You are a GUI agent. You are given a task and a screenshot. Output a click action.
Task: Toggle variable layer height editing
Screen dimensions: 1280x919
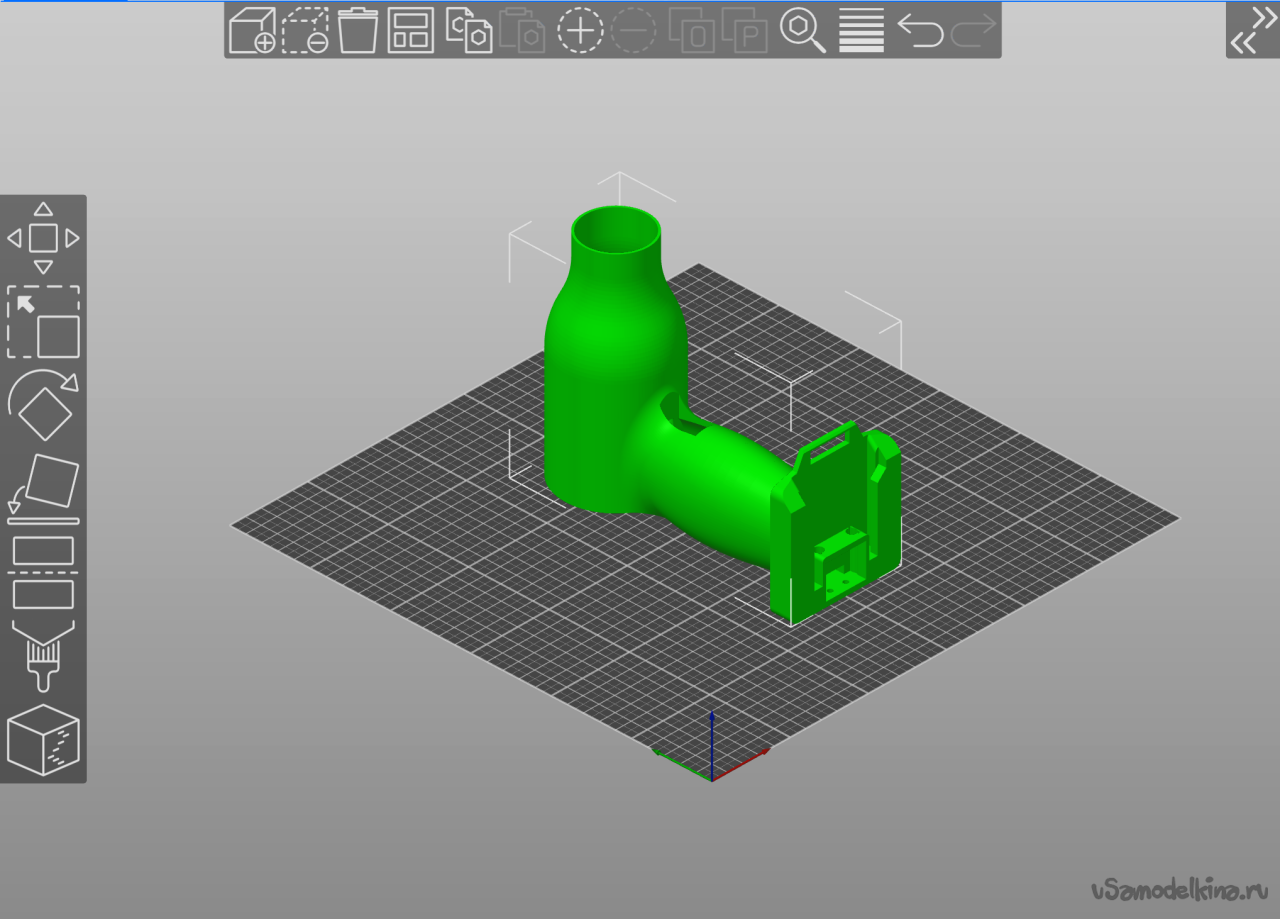(x=861, y=31)
